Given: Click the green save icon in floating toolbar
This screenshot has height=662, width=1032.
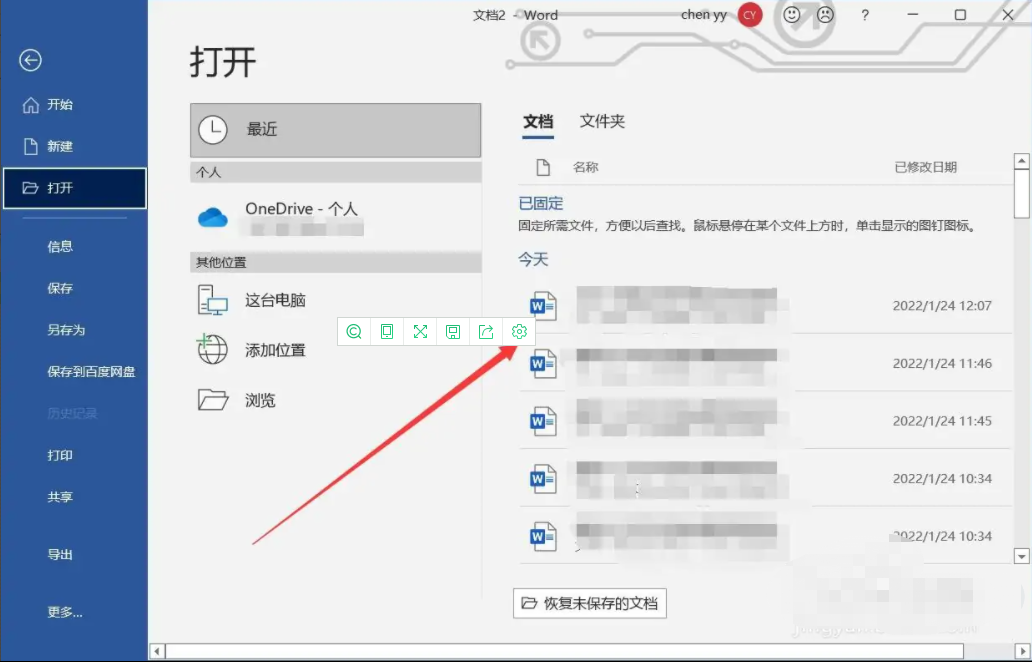Looking at the screenshot, I should (453, 331).
